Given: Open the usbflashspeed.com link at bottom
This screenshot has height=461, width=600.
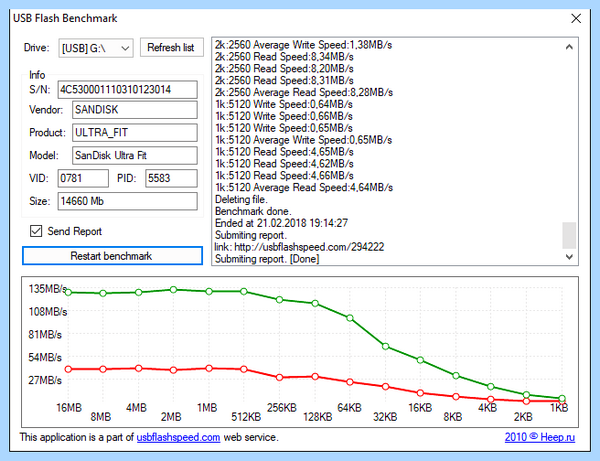Looking at the screenshot, I should point(178,437).
